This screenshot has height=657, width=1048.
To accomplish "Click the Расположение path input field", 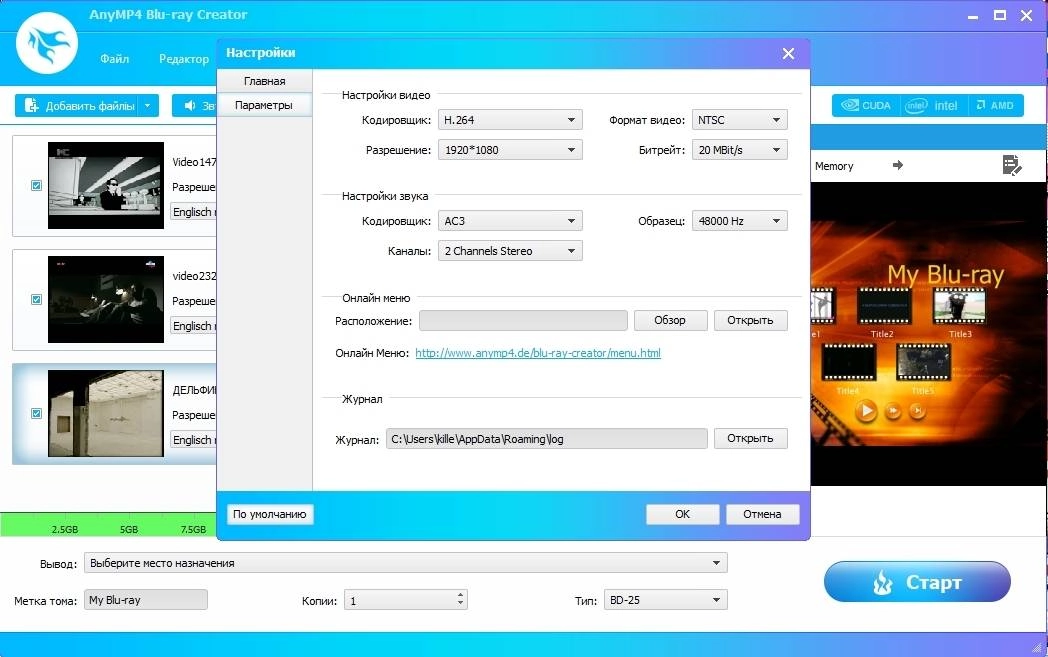I will click(523, 321).
